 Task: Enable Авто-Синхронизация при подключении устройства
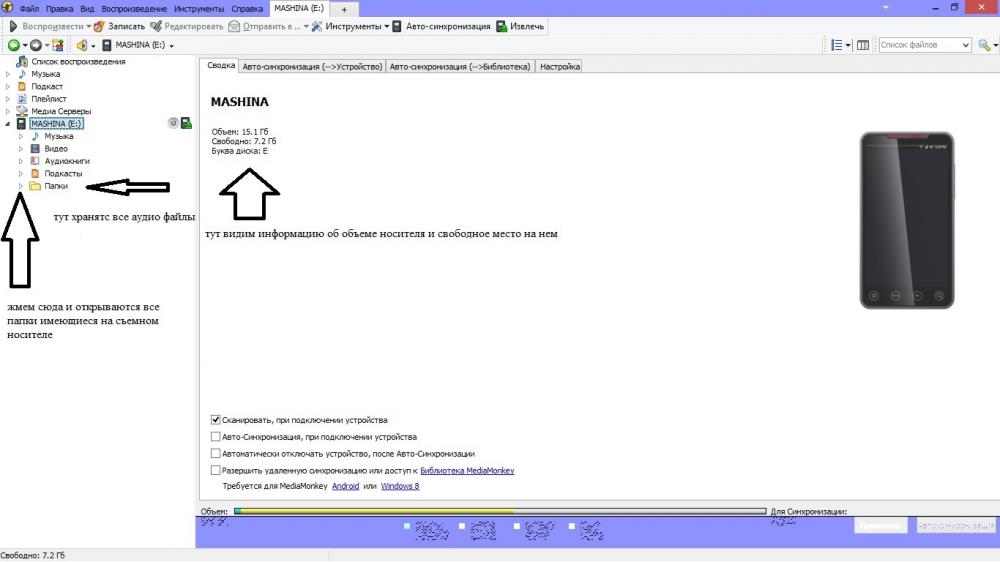(216, 437)
